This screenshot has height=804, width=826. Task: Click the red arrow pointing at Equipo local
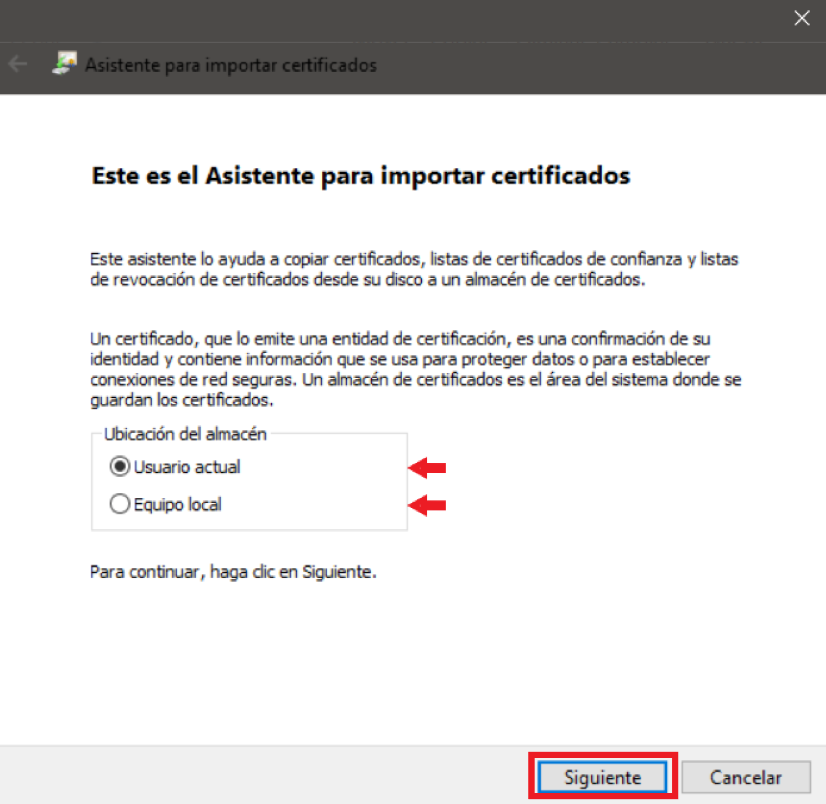coord(428,506)
